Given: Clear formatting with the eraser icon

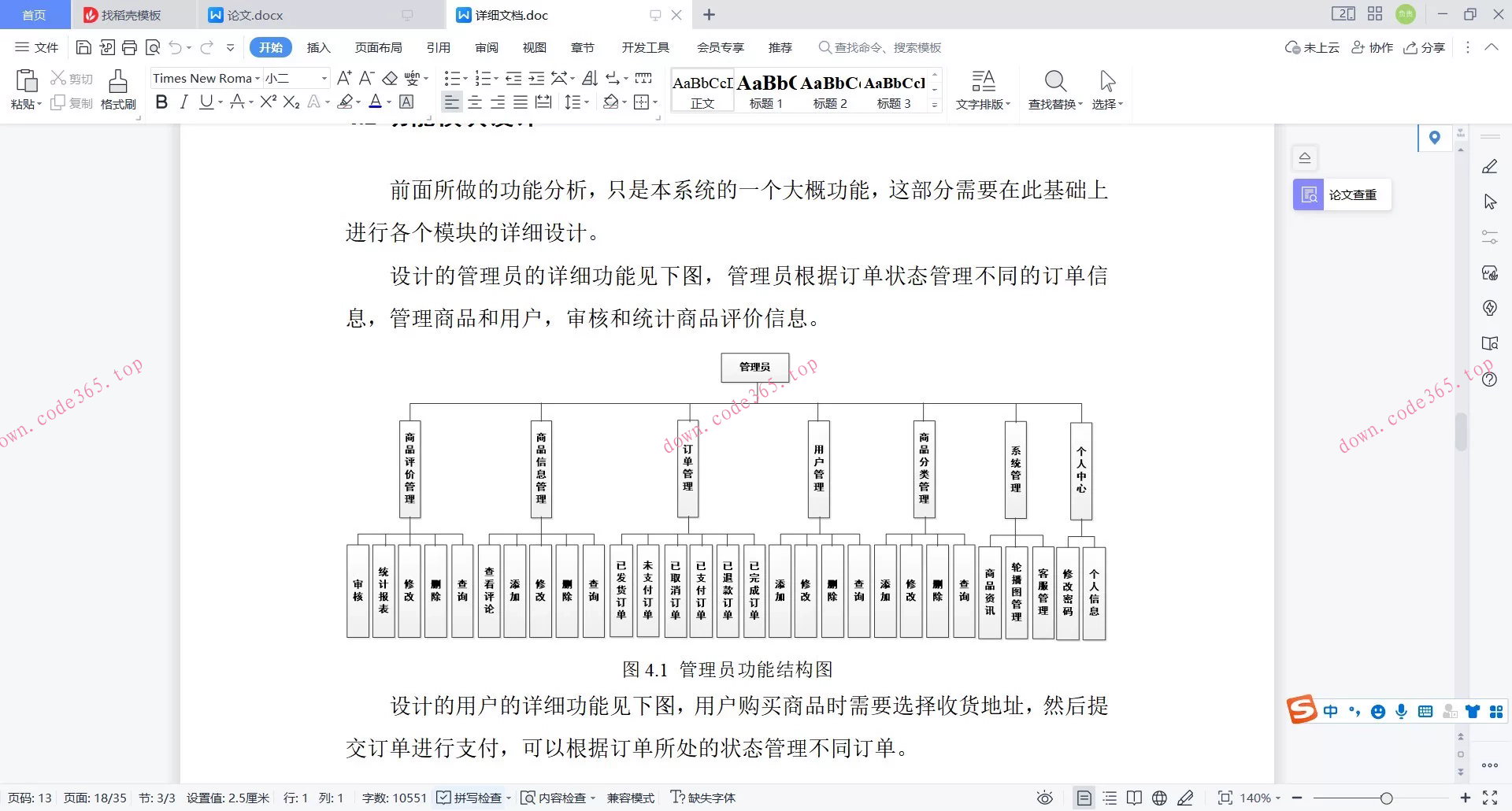Looking at the screenshot, I should click(390, 78).
